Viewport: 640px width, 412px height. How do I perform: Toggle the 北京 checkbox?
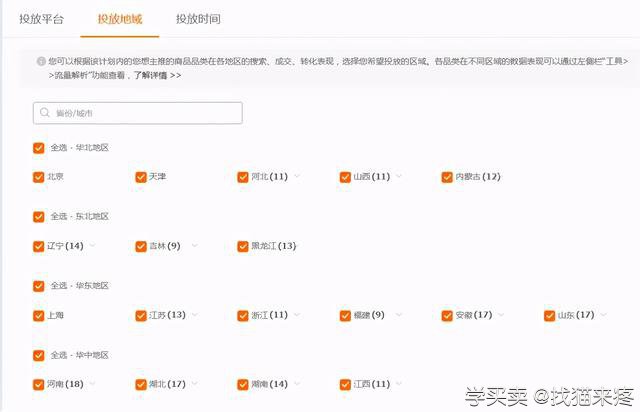38,177
